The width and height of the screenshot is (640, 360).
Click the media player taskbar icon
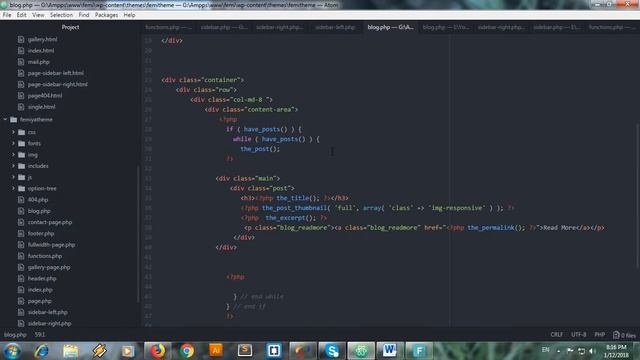(128, 351)
